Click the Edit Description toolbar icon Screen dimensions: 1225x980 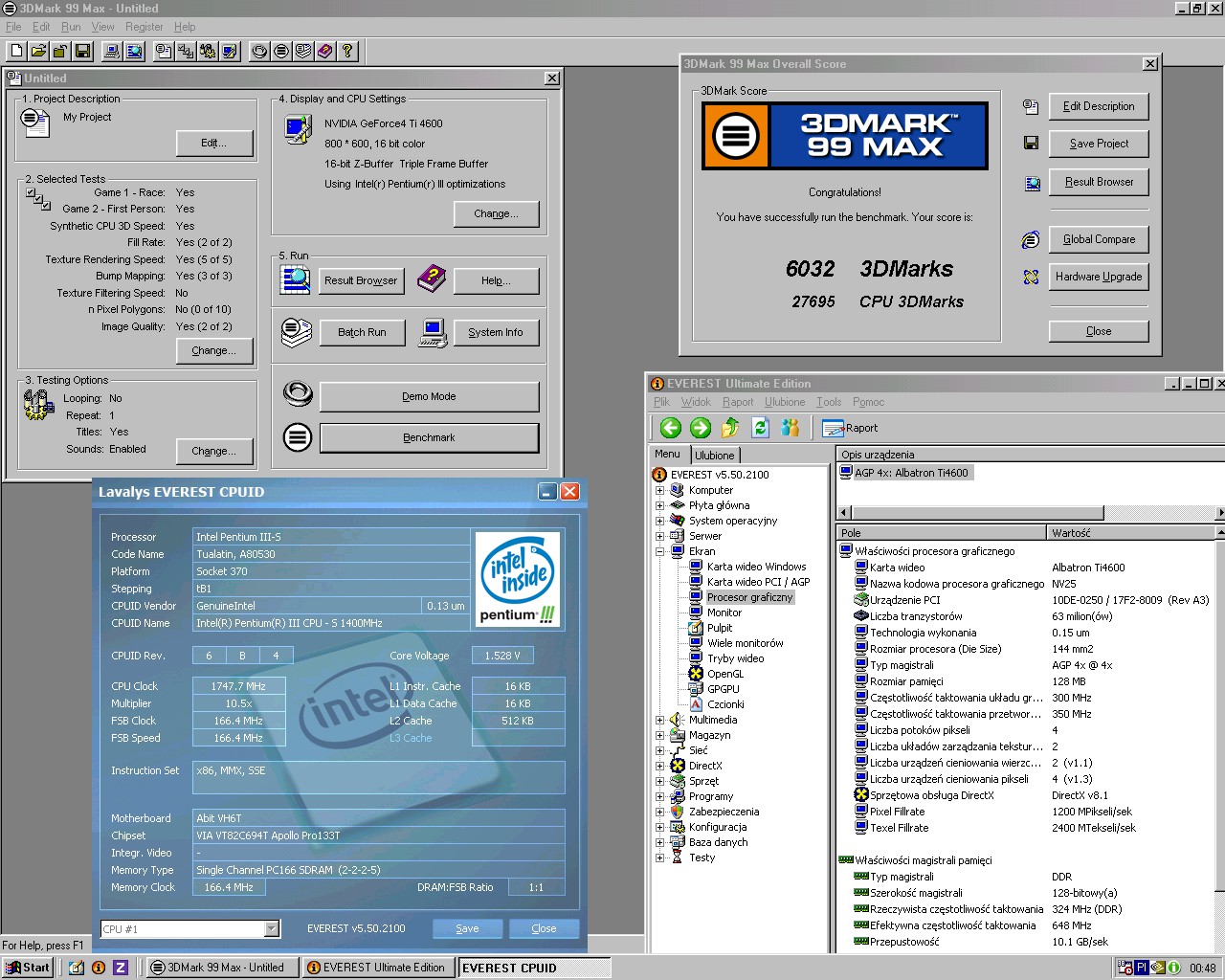click(x=164, y=51)
